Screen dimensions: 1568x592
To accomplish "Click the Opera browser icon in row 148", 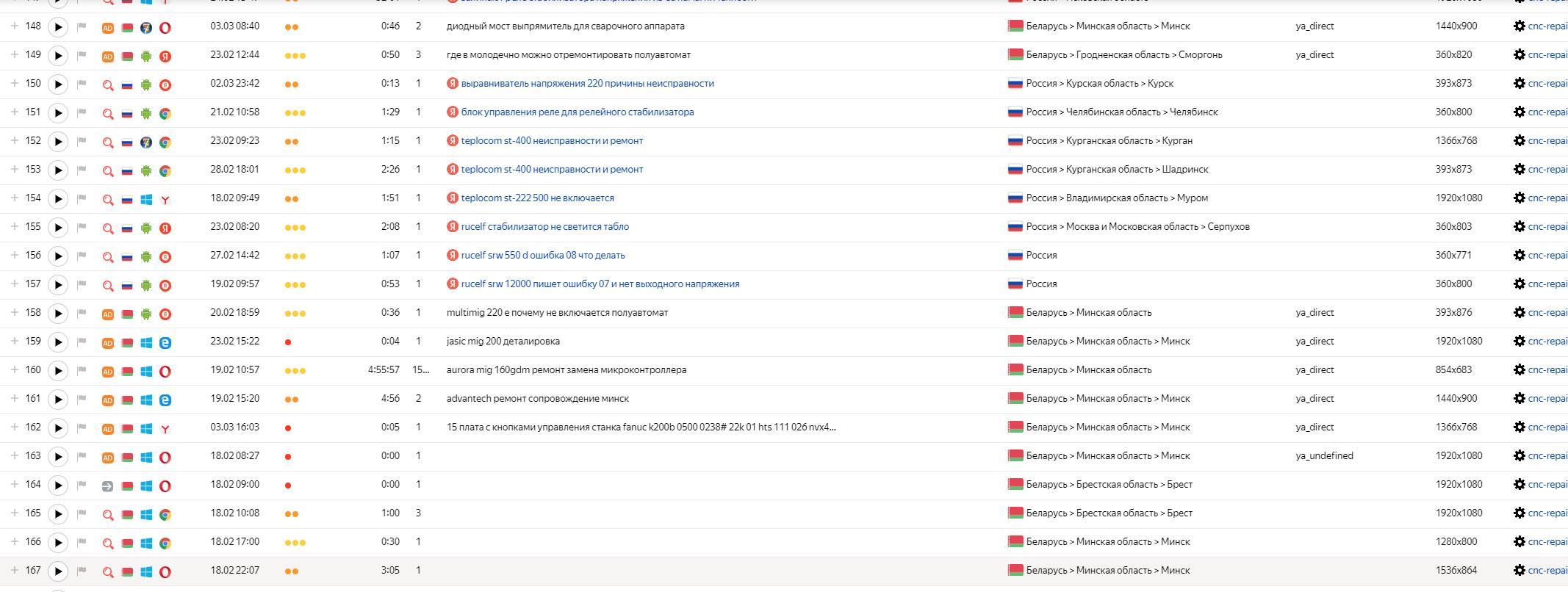I will point(165,28).
